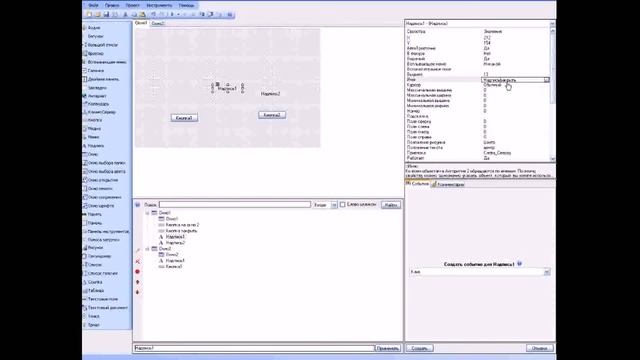Open the Клик event type dropdown
Screen dimensions: 640x360
click(x=547, y=272)
